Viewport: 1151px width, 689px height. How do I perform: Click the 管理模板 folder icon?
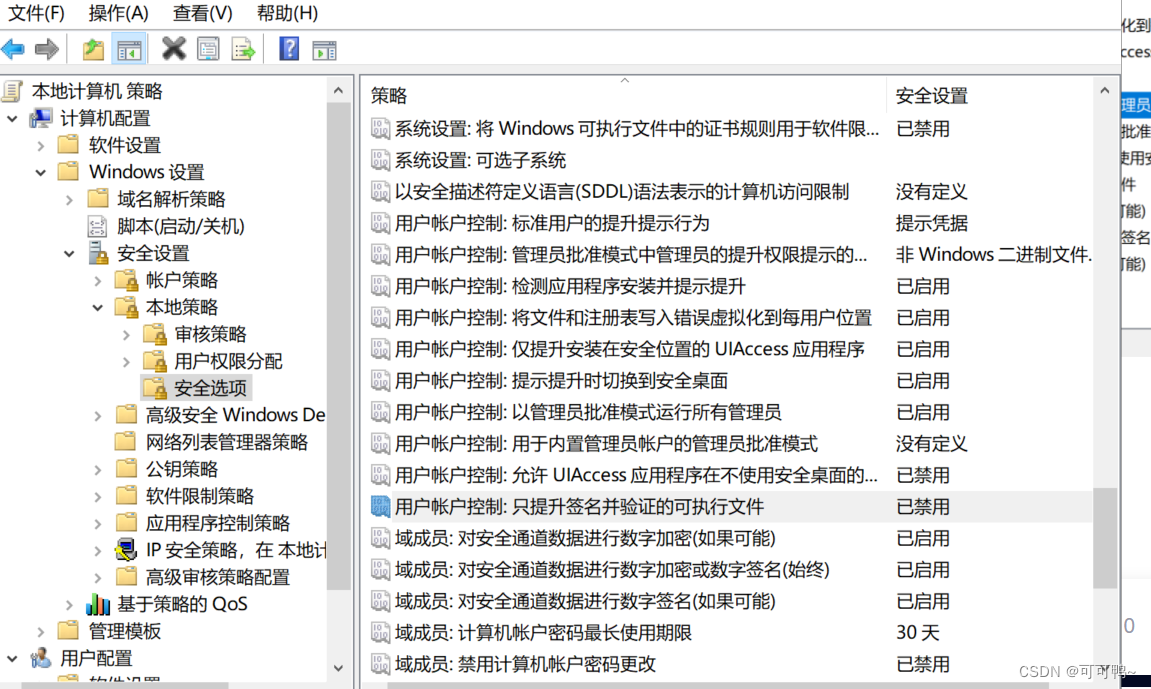[68, 630]
